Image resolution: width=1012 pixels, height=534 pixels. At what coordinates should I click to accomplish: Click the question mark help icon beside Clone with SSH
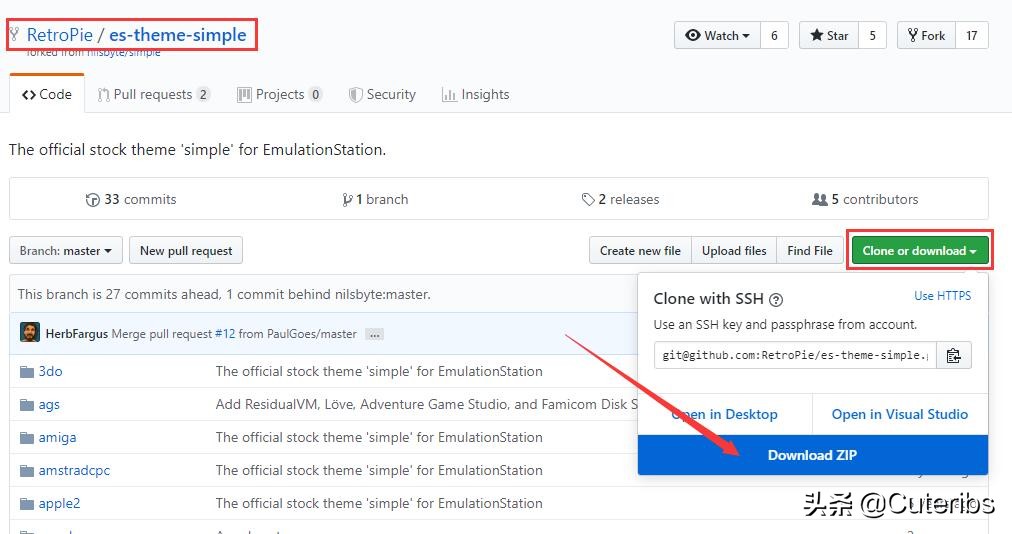click(x=776, y=299)
